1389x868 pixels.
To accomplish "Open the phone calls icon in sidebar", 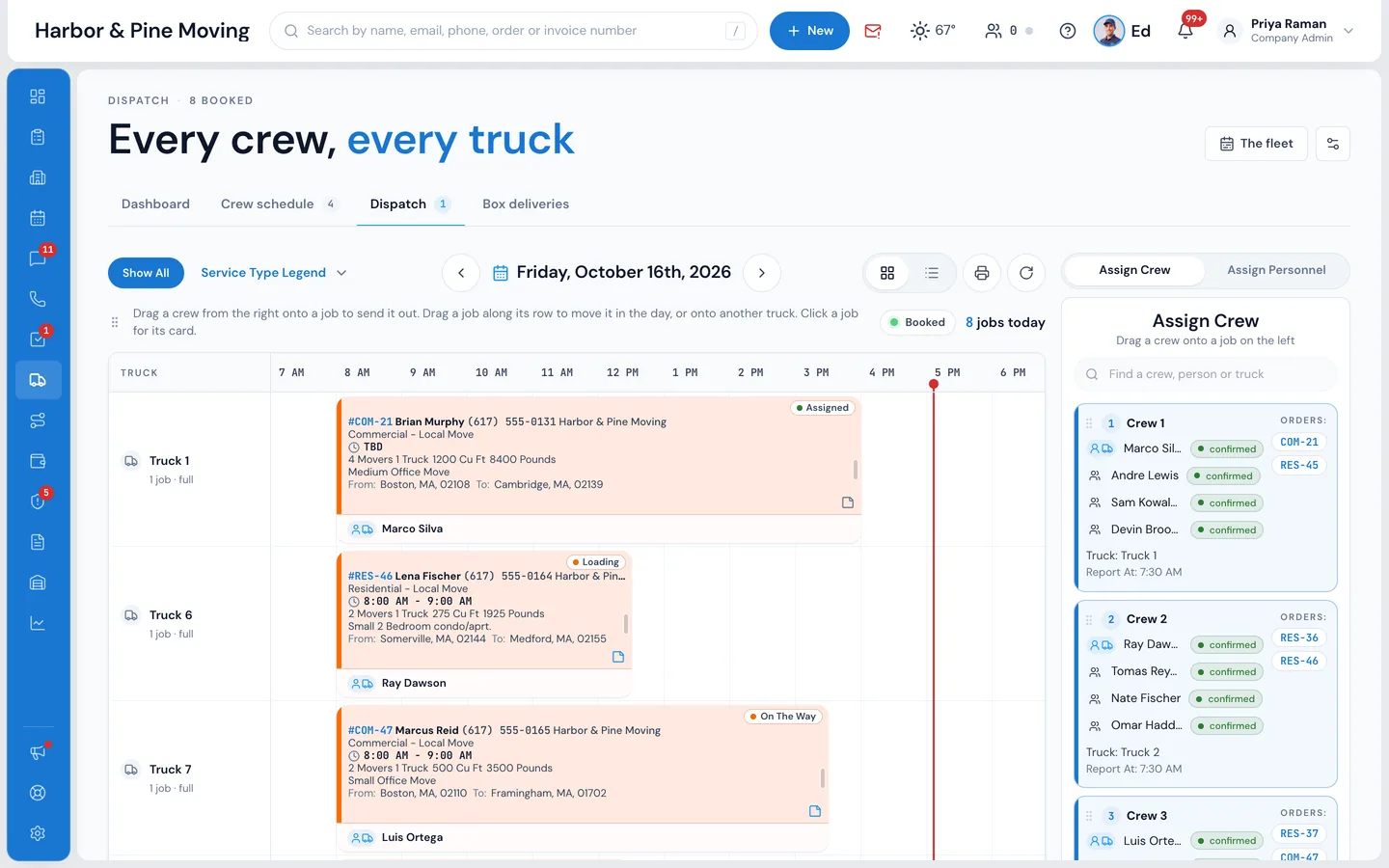I will (38, 299).
